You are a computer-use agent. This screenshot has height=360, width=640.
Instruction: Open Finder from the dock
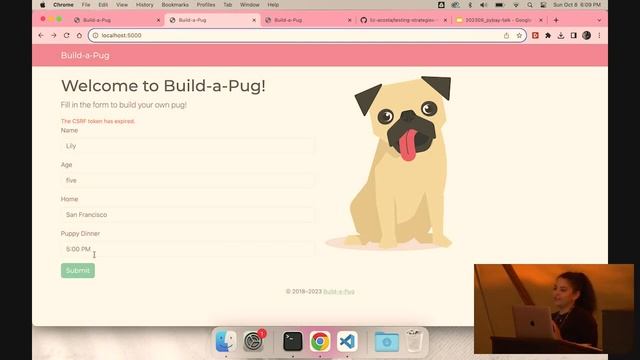coord(226,341)
